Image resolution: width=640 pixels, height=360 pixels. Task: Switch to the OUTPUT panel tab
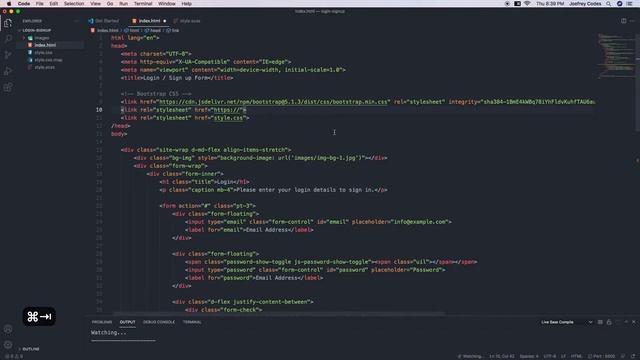(127, 322)
